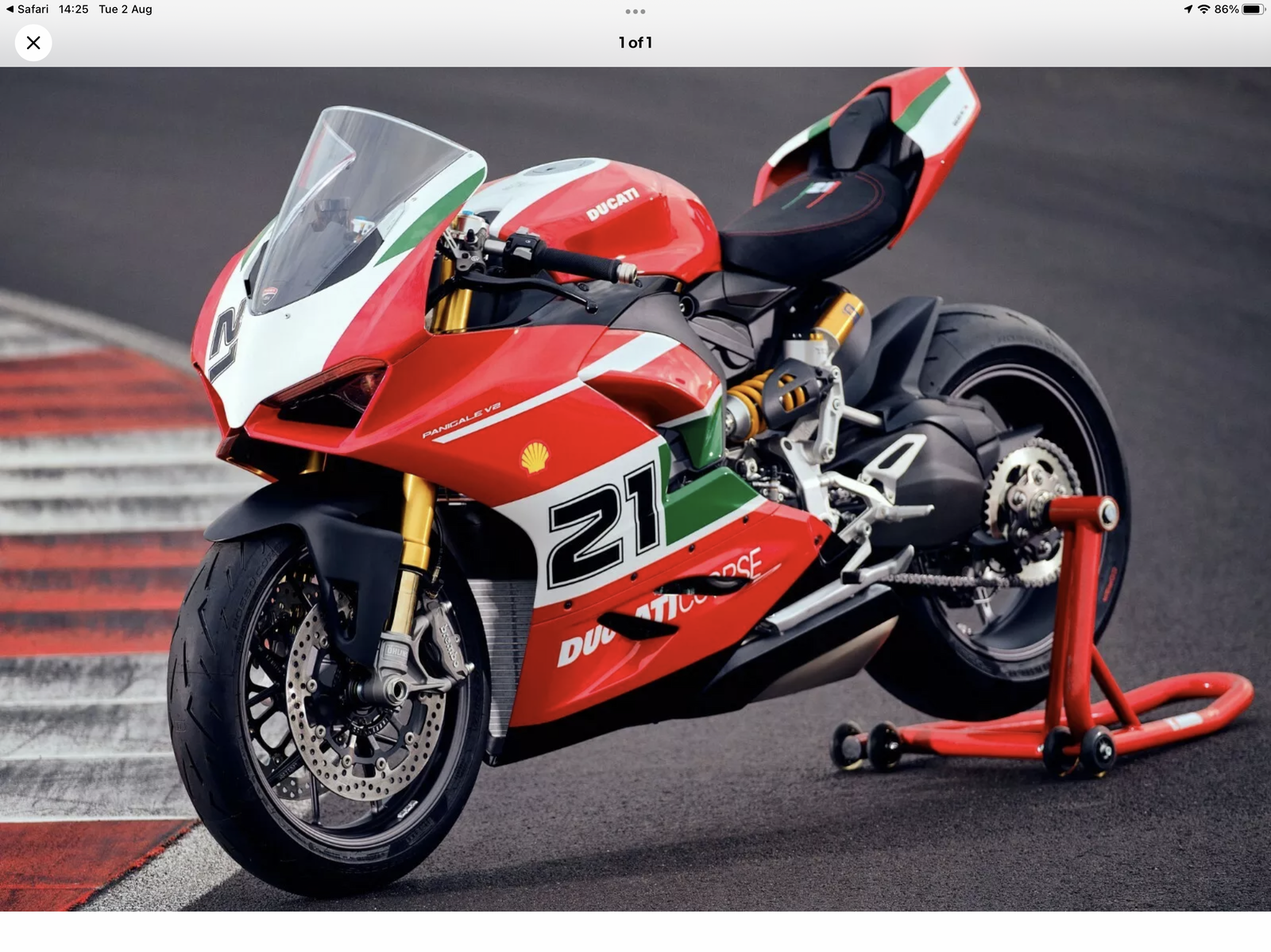This screenshot has height=952, width=1271.
Task: Tap the three-dot multitasking menu at top
Action: [635, 11]
